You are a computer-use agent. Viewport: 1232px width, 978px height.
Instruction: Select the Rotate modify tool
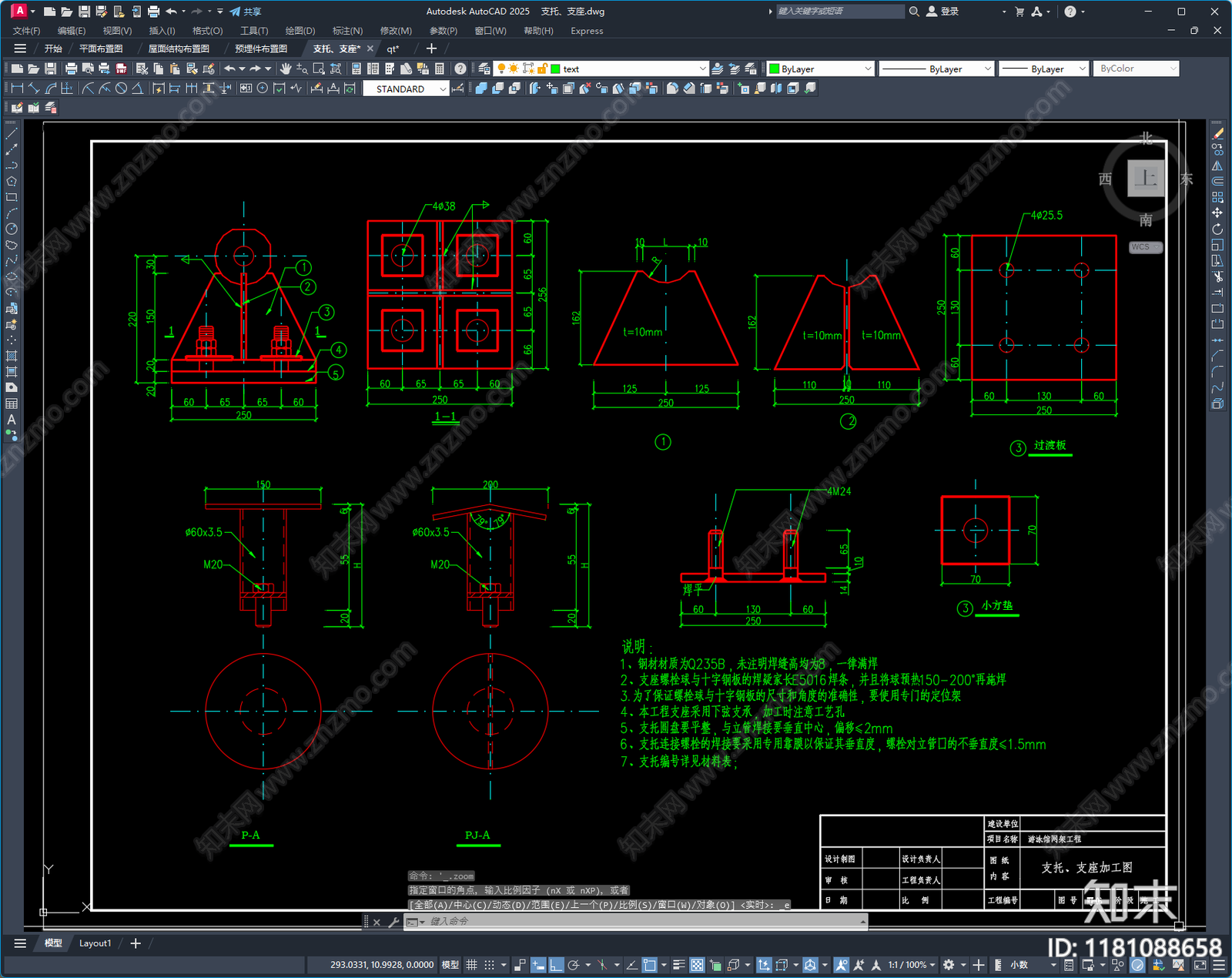coord(1218,229)
